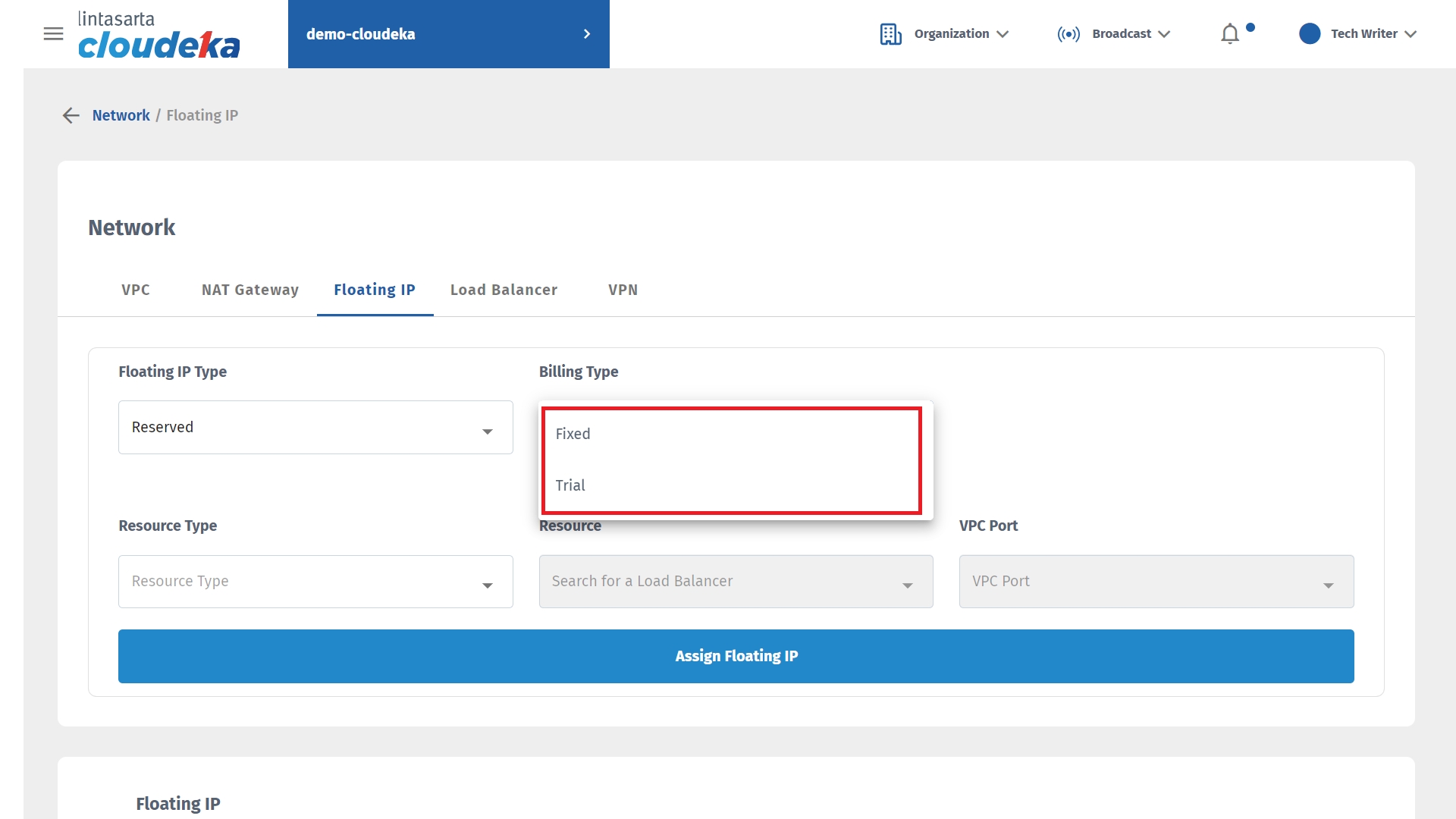Click the Lintasarta Cloudeka logo
Screen dimensions: 1456x819
pyautogui.click(x=158, y=35)
